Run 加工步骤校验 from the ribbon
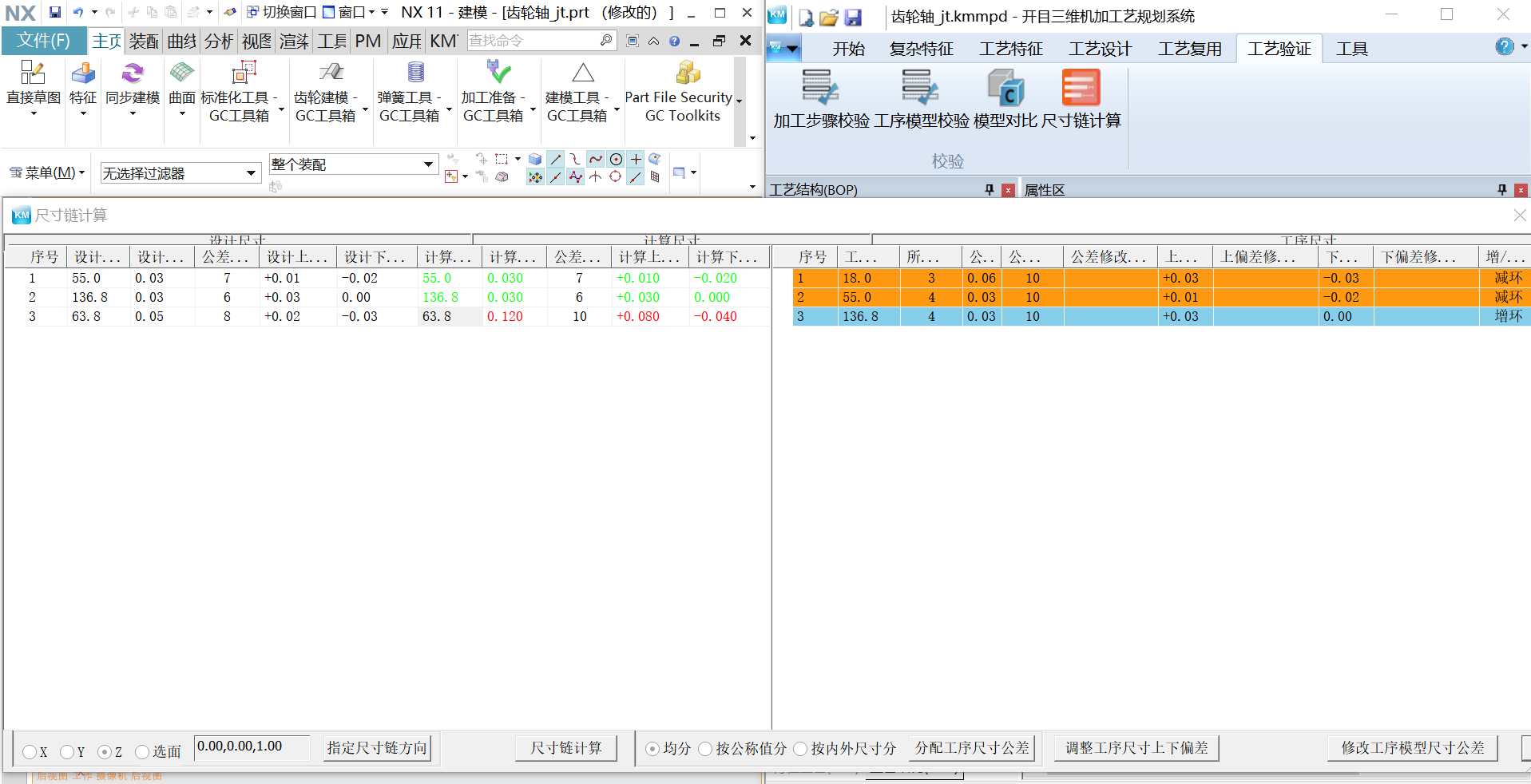The width and height of the screenshot is (1531, 784). (820, 89)
